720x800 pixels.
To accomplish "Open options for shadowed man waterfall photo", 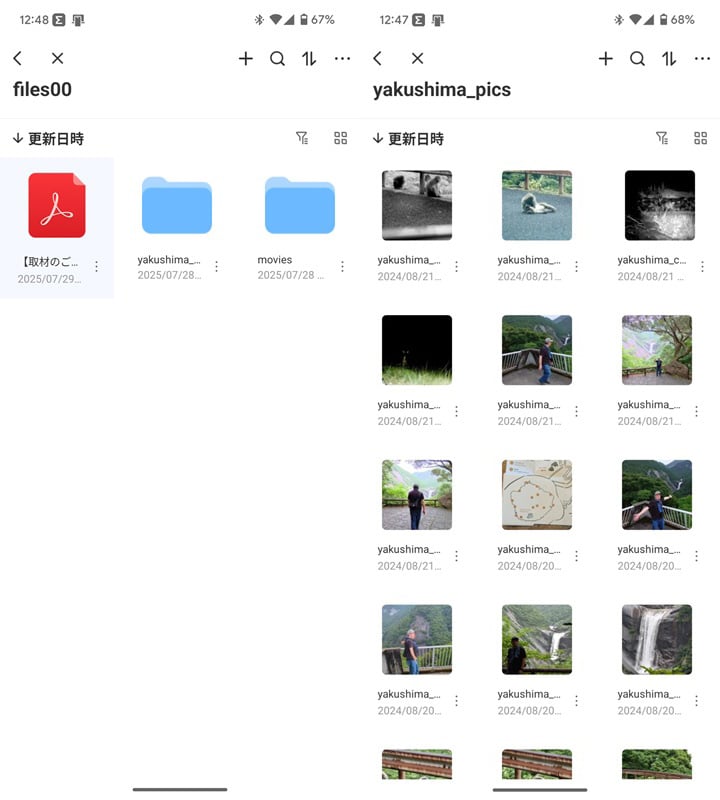I will (x=576, y=701).
